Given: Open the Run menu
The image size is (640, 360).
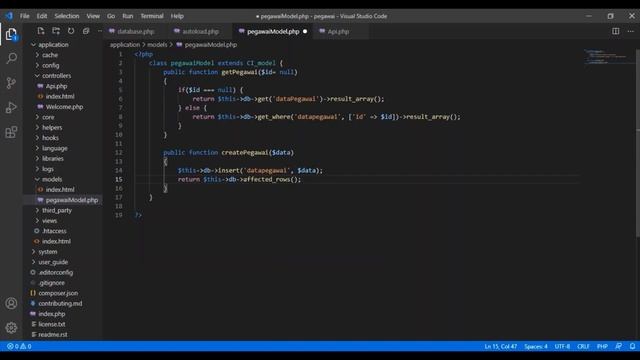Looking at the screenshot, I should tap(128, 16).
